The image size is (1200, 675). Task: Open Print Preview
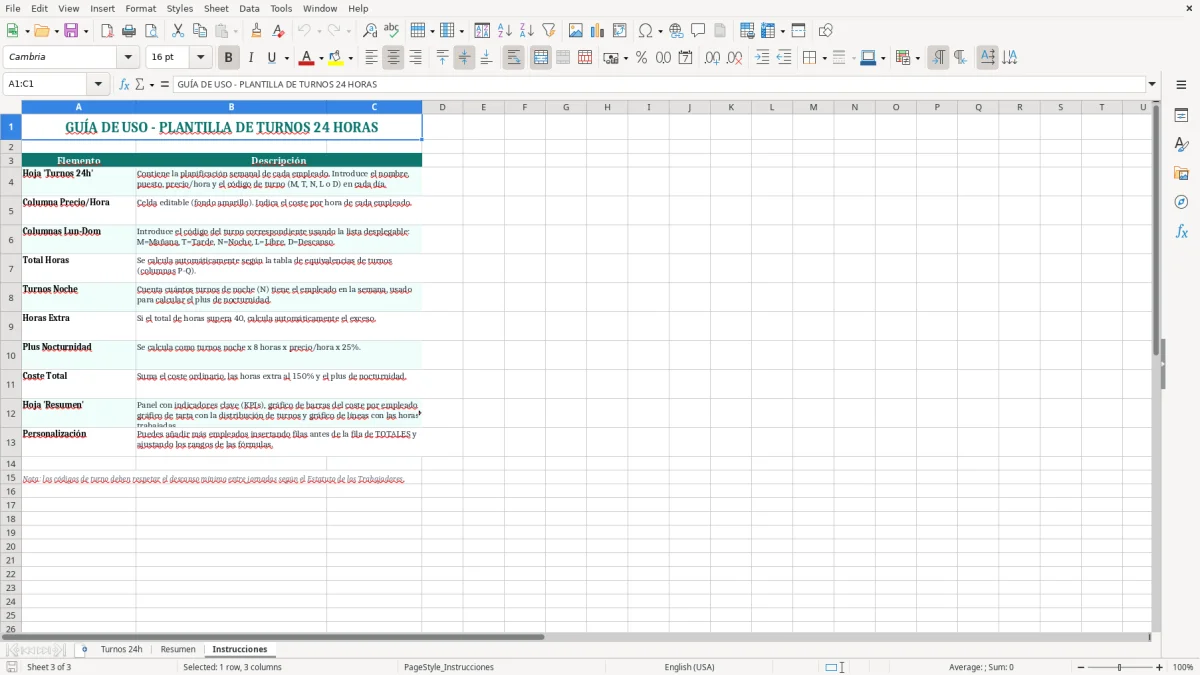150,31
